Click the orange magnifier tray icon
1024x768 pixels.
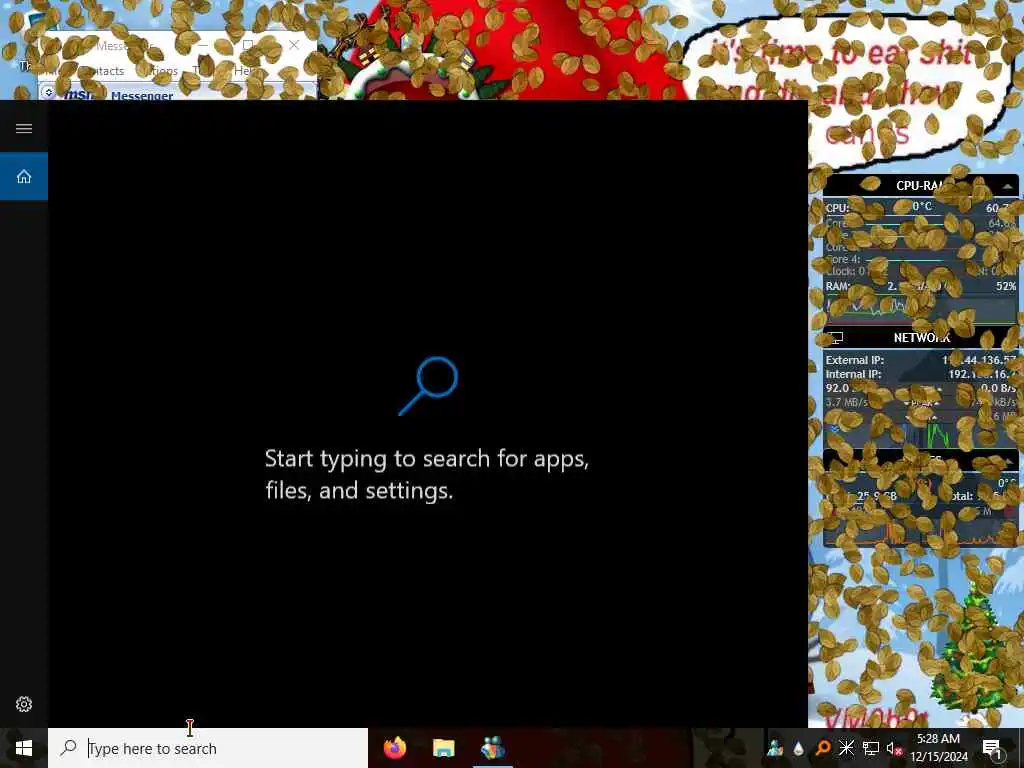click(x=822, y=748)
